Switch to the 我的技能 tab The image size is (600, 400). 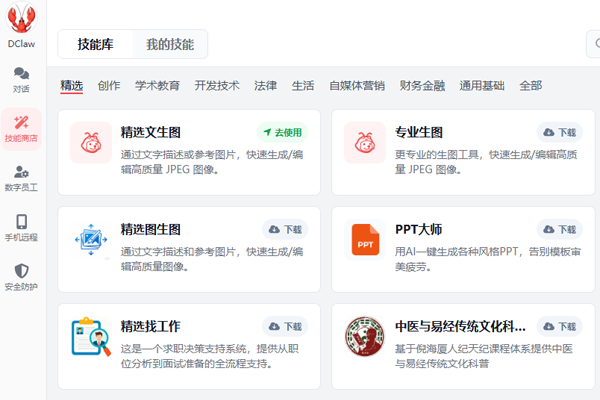(170, 44)
